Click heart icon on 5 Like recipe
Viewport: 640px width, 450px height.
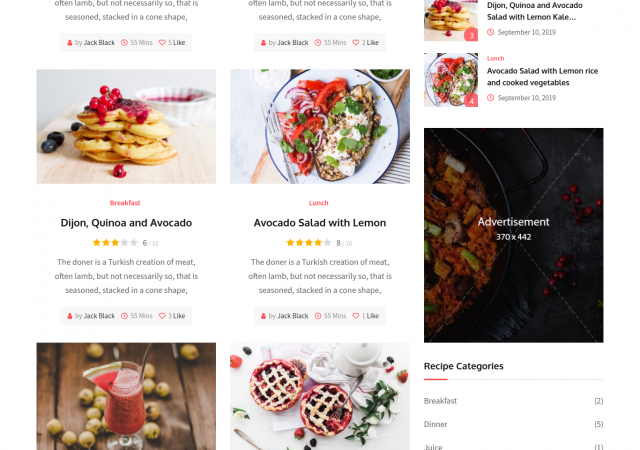[162, 42]
